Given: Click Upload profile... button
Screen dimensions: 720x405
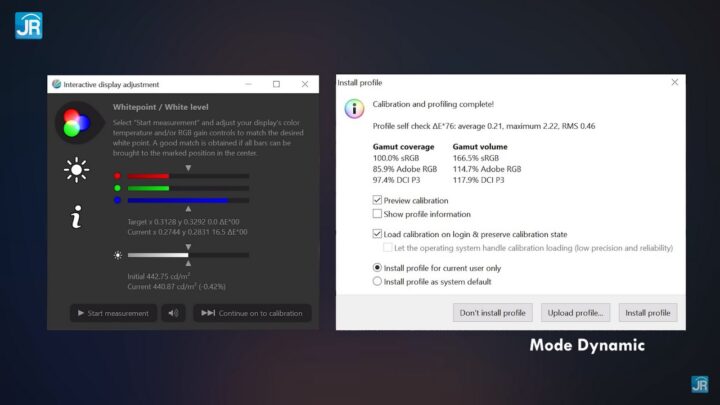Looking at the screenshot, I should [x=575, y=313].
